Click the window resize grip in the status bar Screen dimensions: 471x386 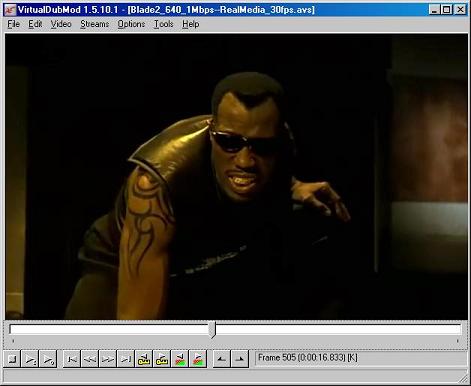[463, 378]
